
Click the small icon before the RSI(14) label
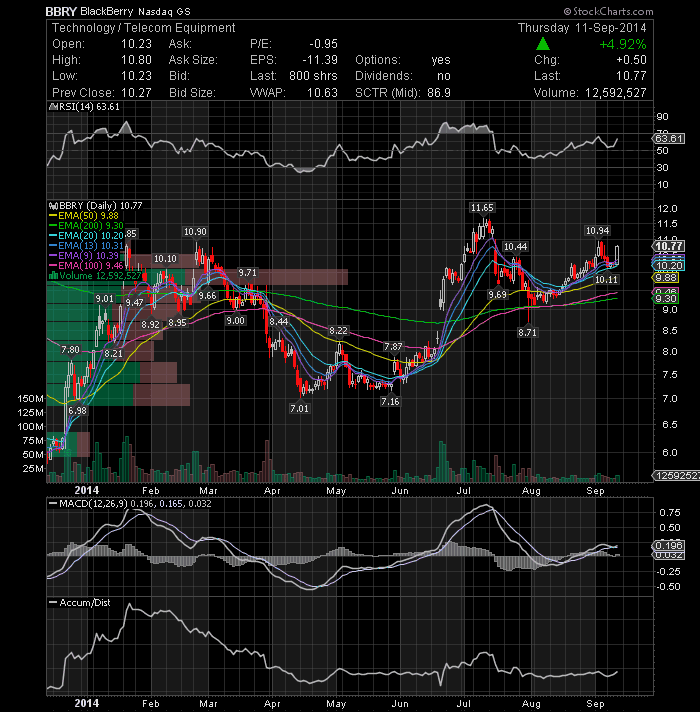pos(53,107)
